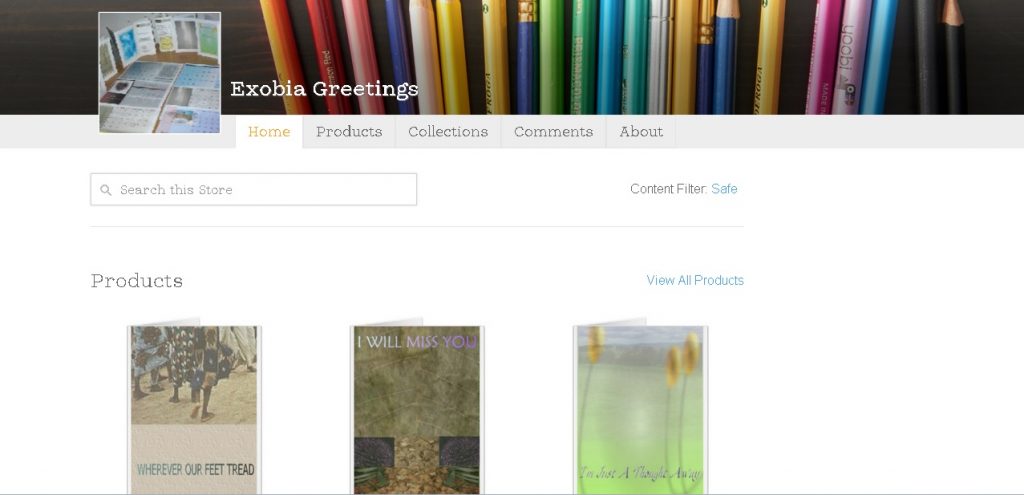
Task: Select the Home tab
Action: (x=269, y=132)
